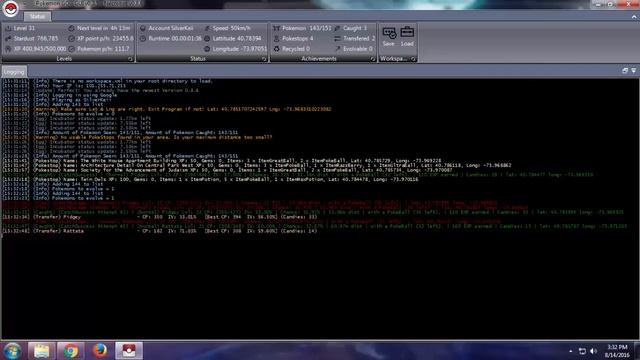
Task: Click the Longitude globe icon
Action: 207,49
